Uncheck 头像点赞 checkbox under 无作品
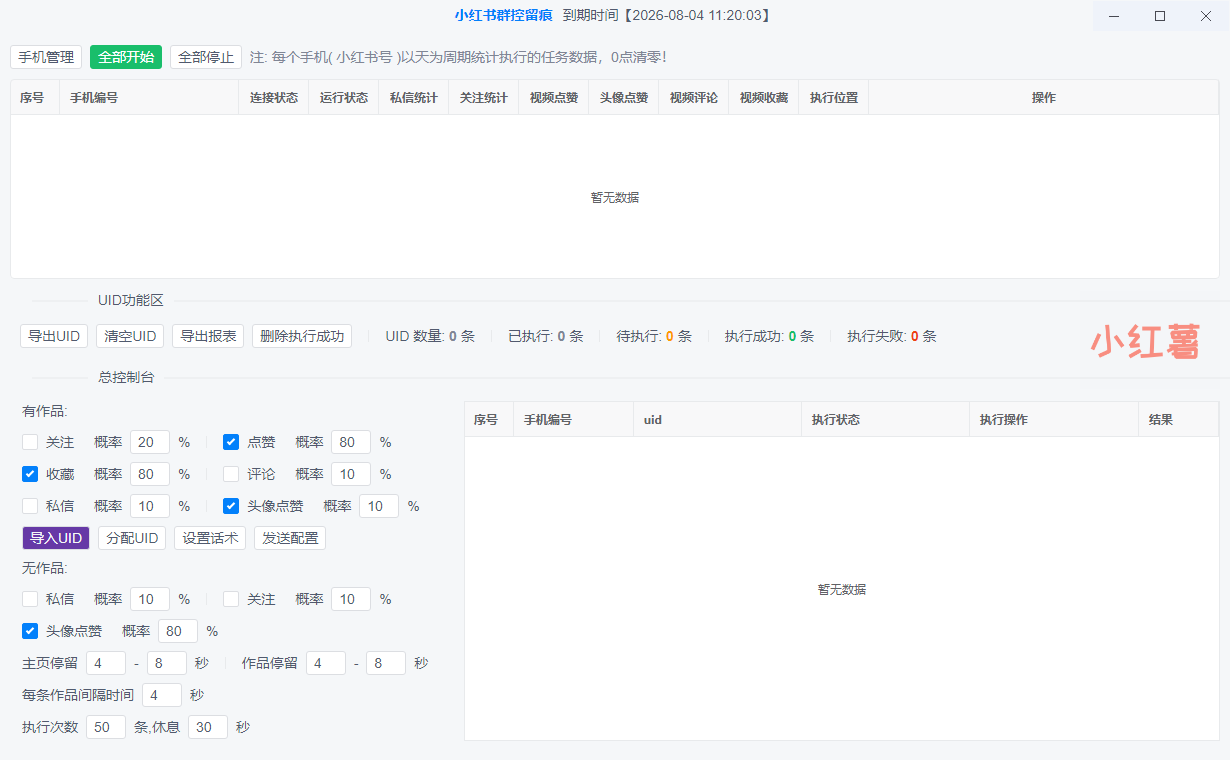1230x760 pixels. click(30, 631)
